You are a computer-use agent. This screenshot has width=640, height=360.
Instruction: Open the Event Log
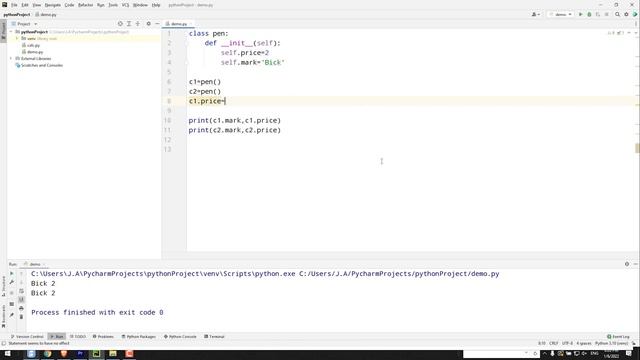point(618,336)
